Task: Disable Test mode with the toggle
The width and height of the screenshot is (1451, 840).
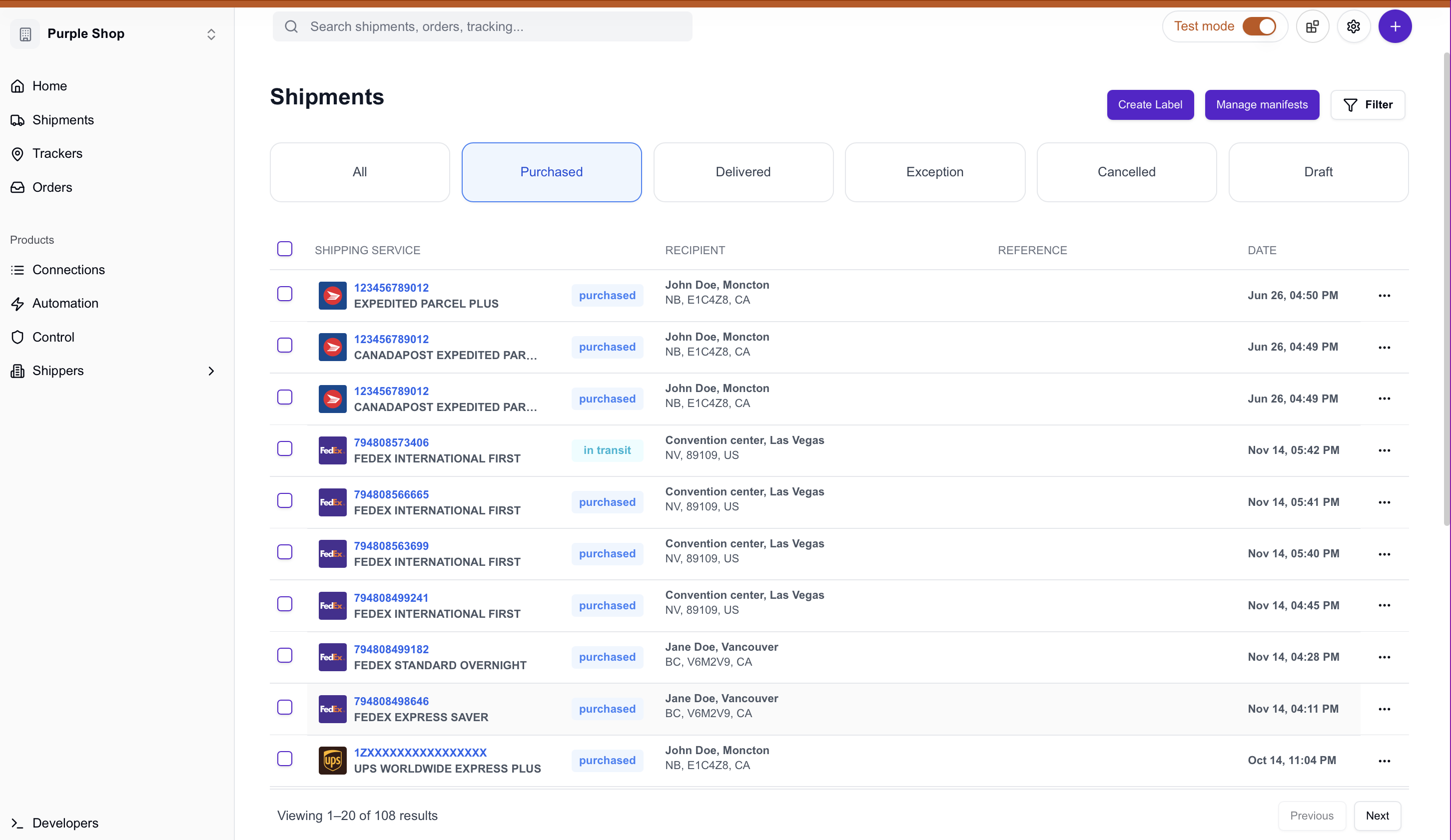Action: [x=1261, y=26]
